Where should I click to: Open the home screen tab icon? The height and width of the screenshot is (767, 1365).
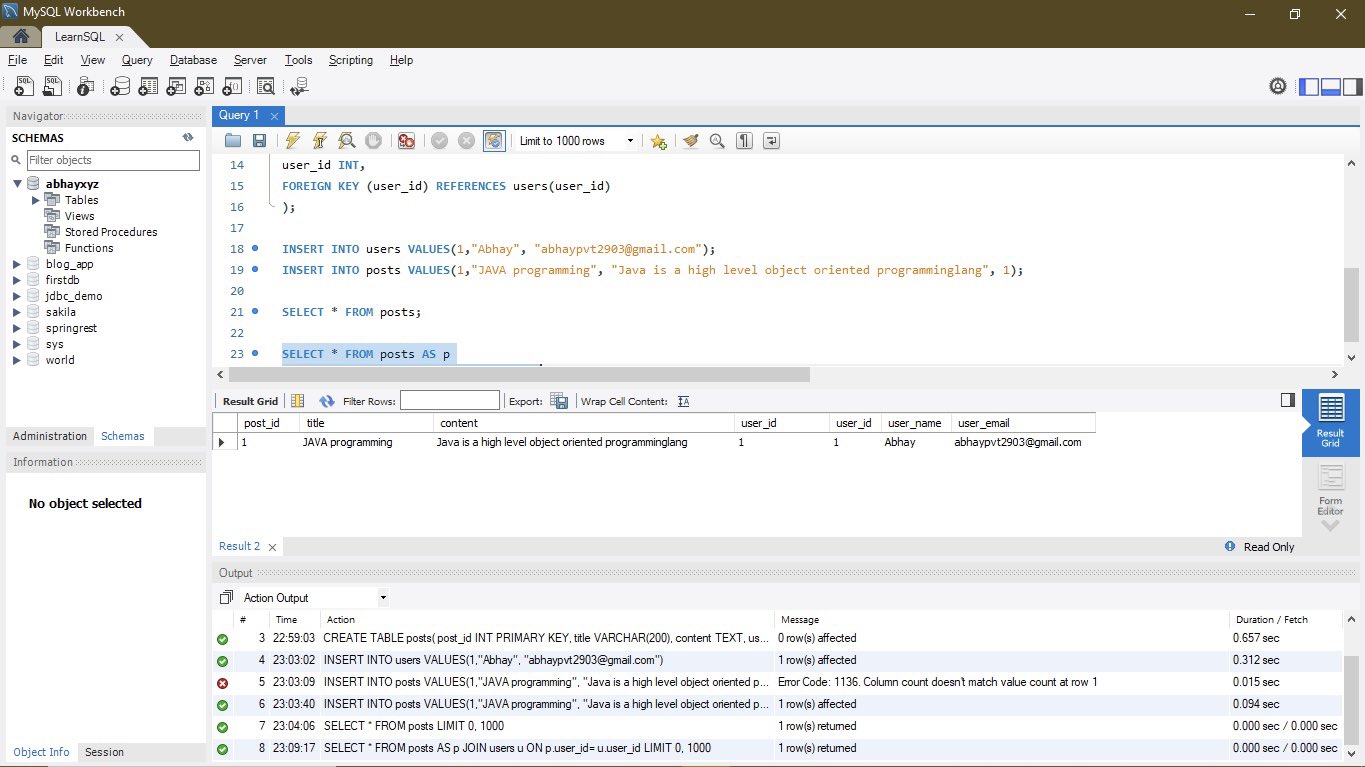click(x=20, y=36)
